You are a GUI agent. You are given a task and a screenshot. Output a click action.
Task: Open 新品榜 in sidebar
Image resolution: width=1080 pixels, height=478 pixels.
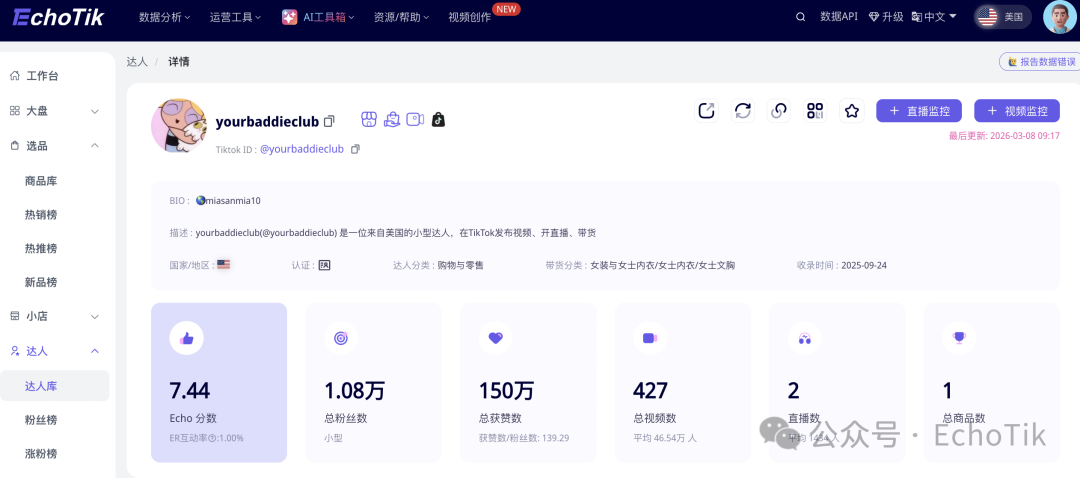pos(41,282)
